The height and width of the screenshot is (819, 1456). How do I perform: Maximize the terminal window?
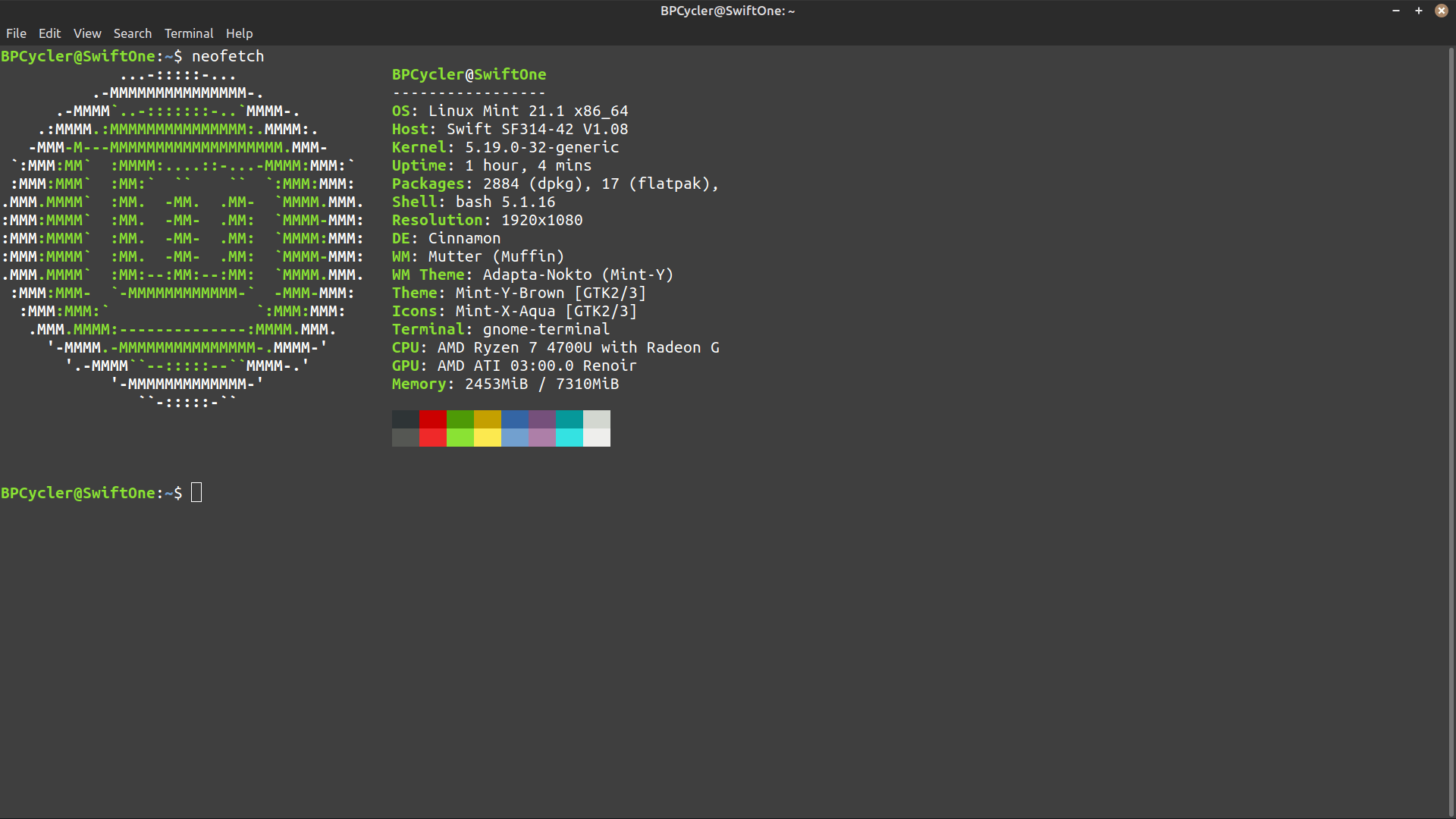tap(1419, 11)
